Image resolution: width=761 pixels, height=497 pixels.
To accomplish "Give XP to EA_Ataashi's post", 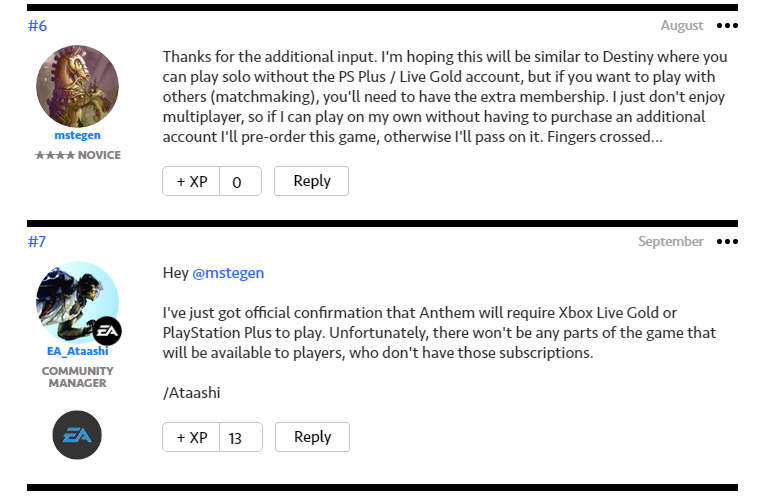I will coord(191,437).
